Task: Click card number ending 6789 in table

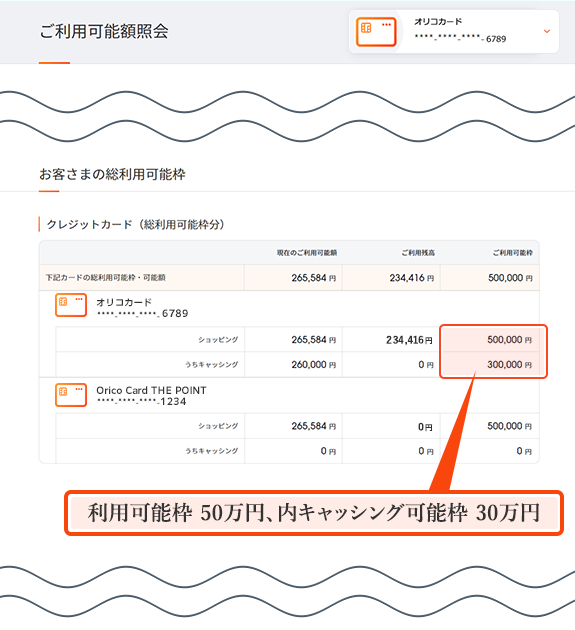Action: 142,313
